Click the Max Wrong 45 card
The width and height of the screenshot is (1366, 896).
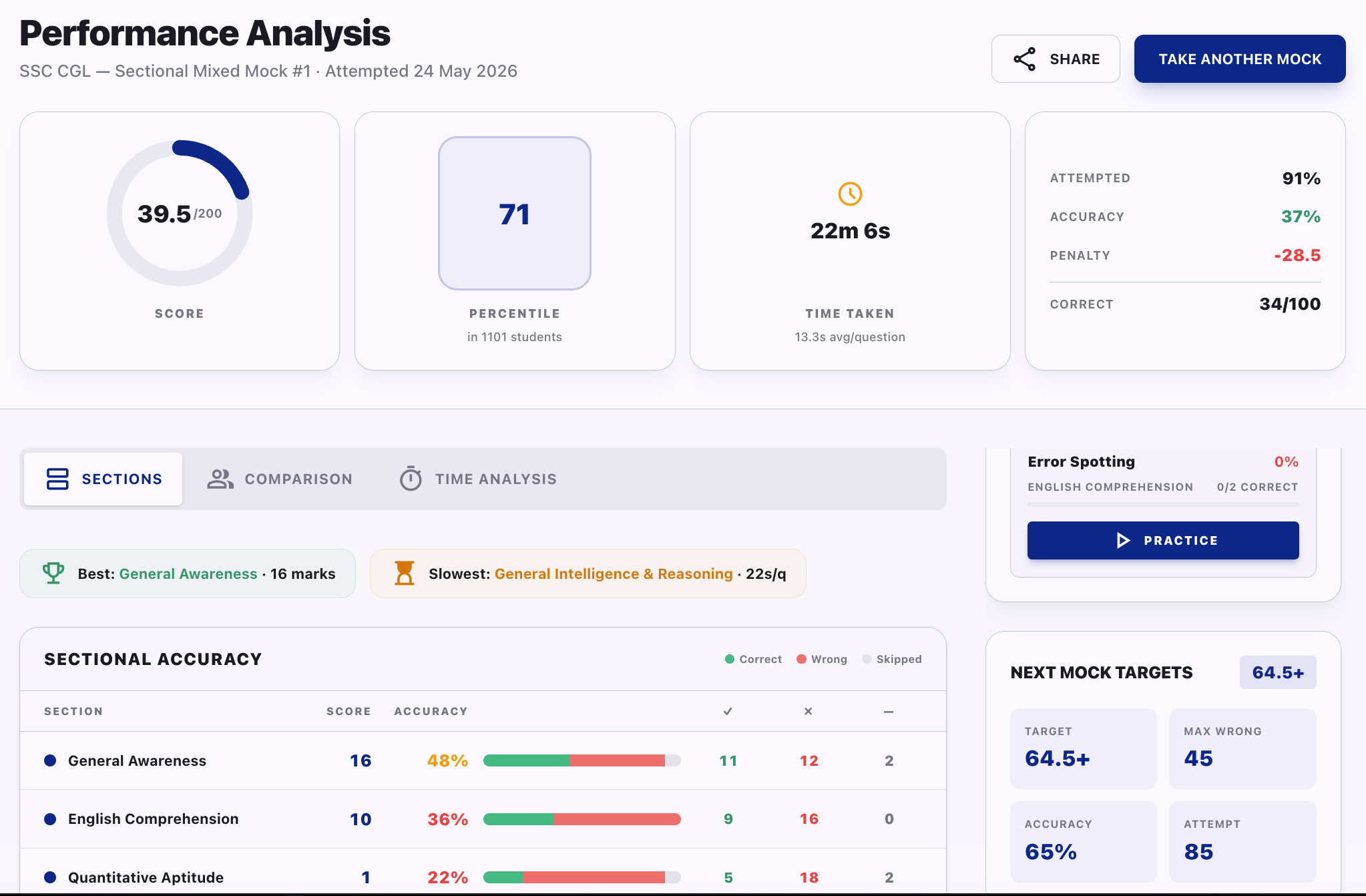[x=1242, y=748]
